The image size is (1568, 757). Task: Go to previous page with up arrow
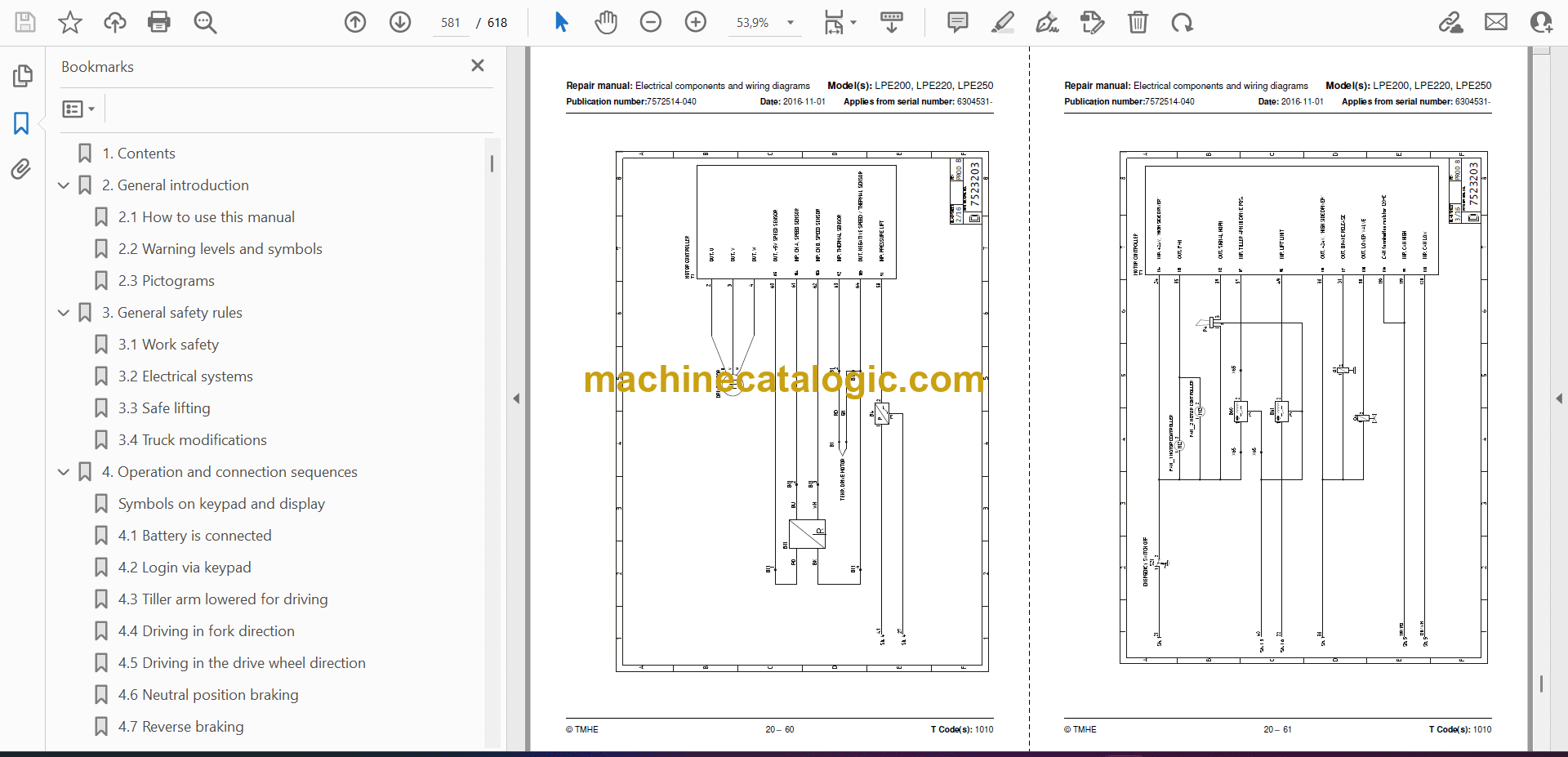355,22
